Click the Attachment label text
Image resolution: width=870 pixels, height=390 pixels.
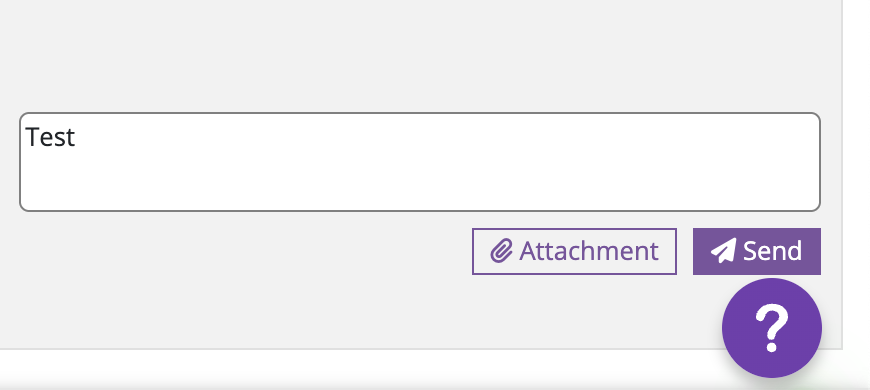pos(589,251)
